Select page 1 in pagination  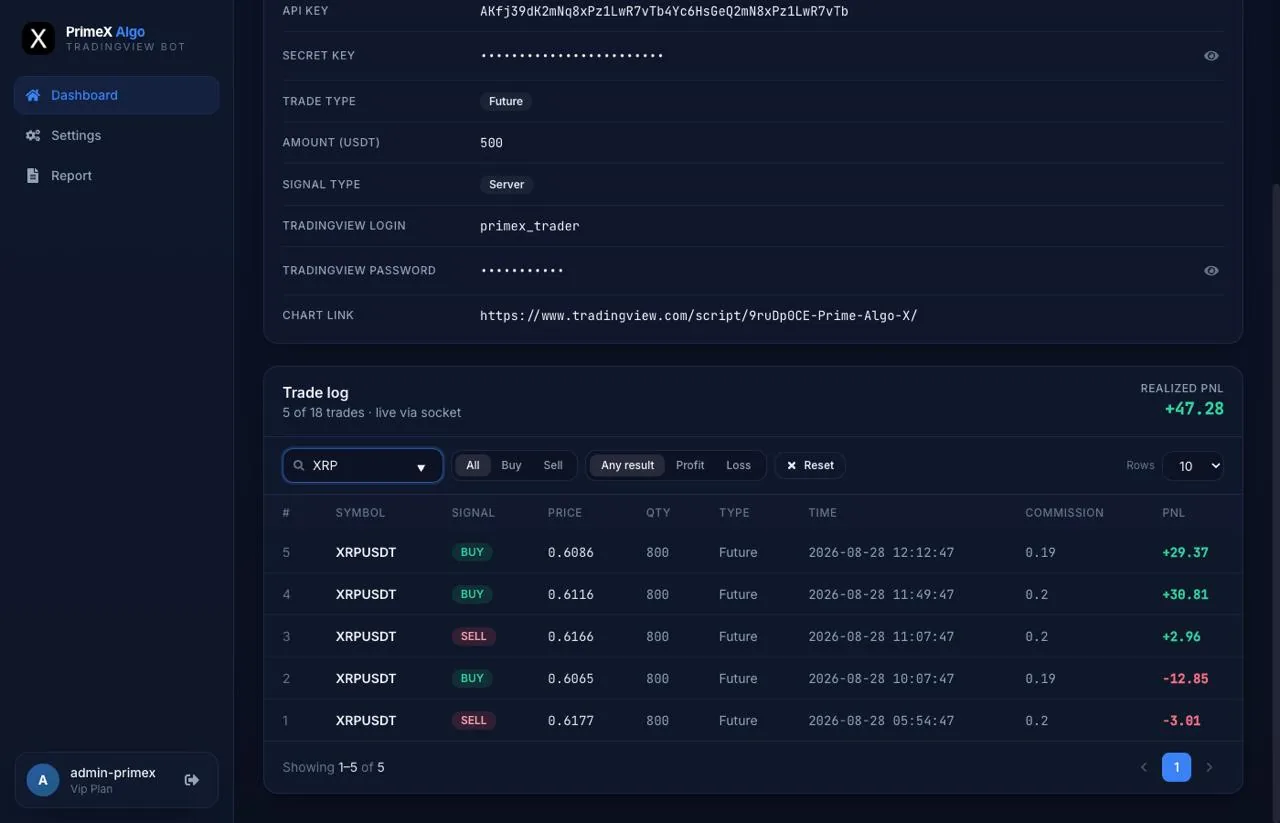(1176, 767)
